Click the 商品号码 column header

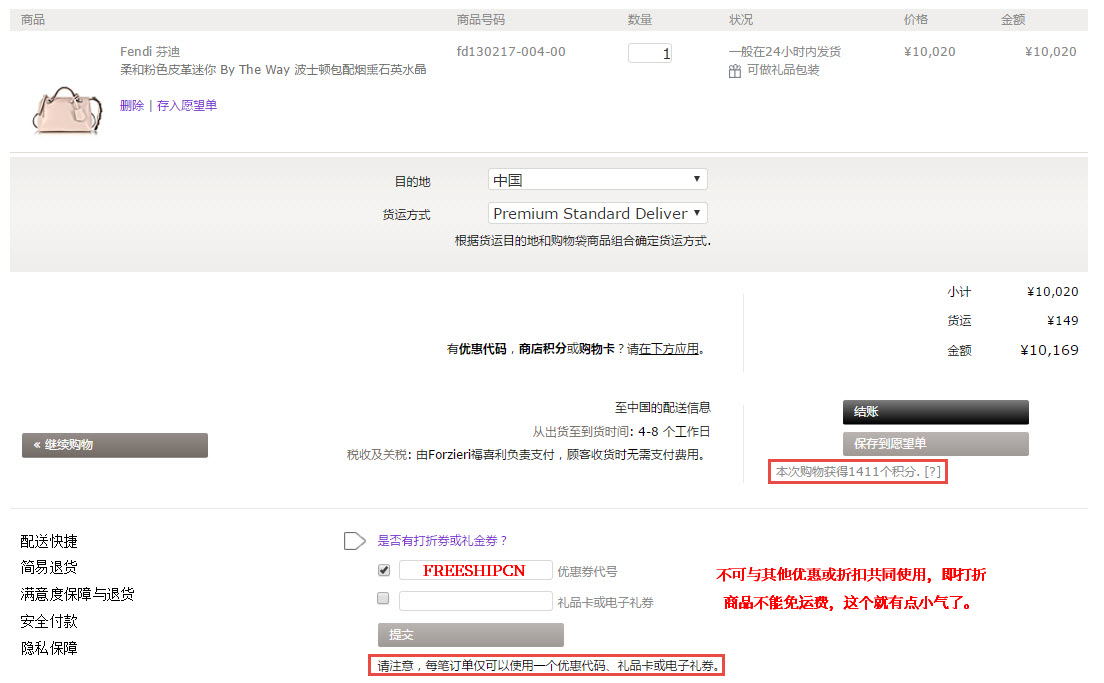[x=480, y=20]
